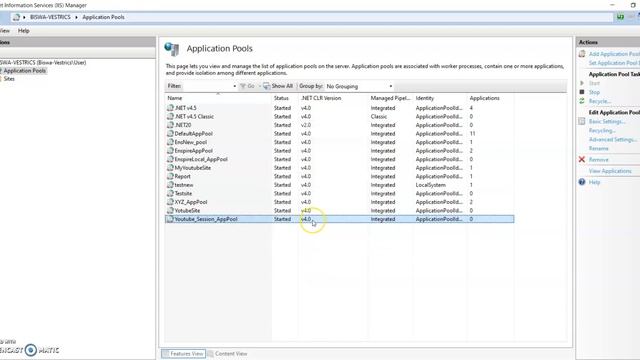Open the Filter dropdown arrow

[x=234, y=86]
